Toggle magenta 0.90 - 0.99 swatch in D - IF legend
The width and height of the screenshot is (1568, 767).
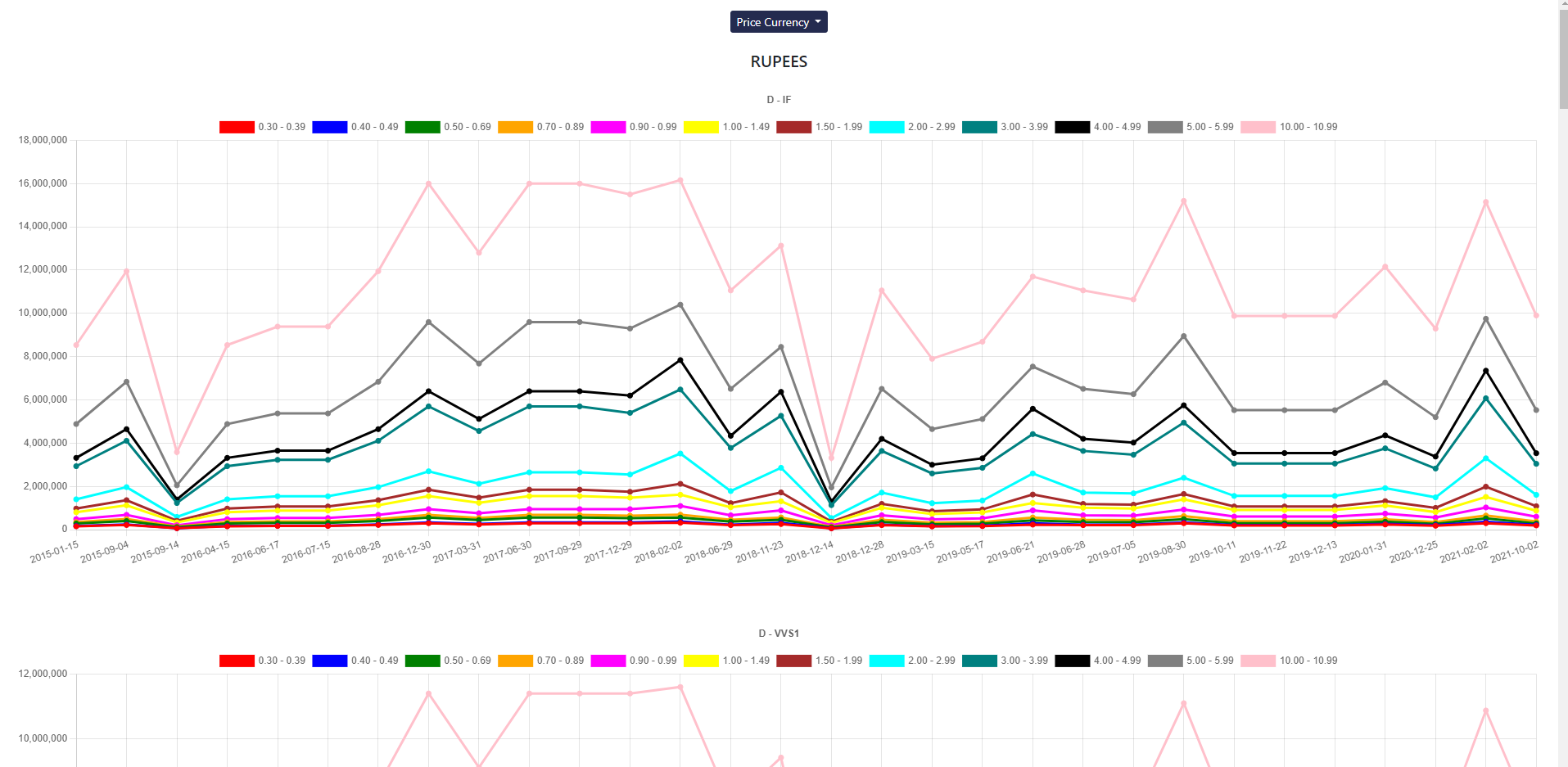coord(608,127)
